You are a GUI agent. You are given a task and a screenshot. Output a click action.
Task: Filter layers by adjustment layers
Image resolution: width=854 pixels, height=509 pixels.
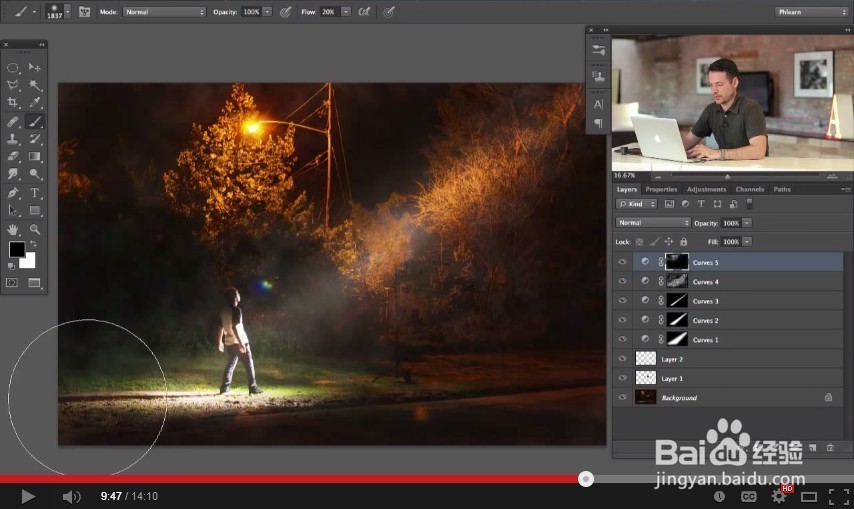tap(685, 204)
